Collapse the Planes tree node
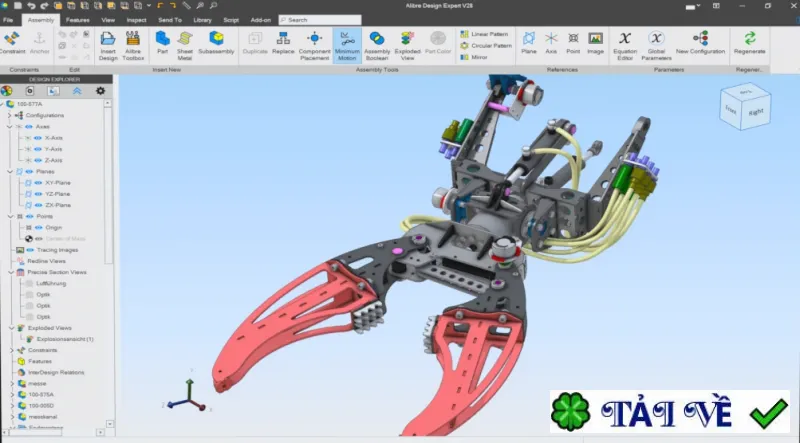 10,171
